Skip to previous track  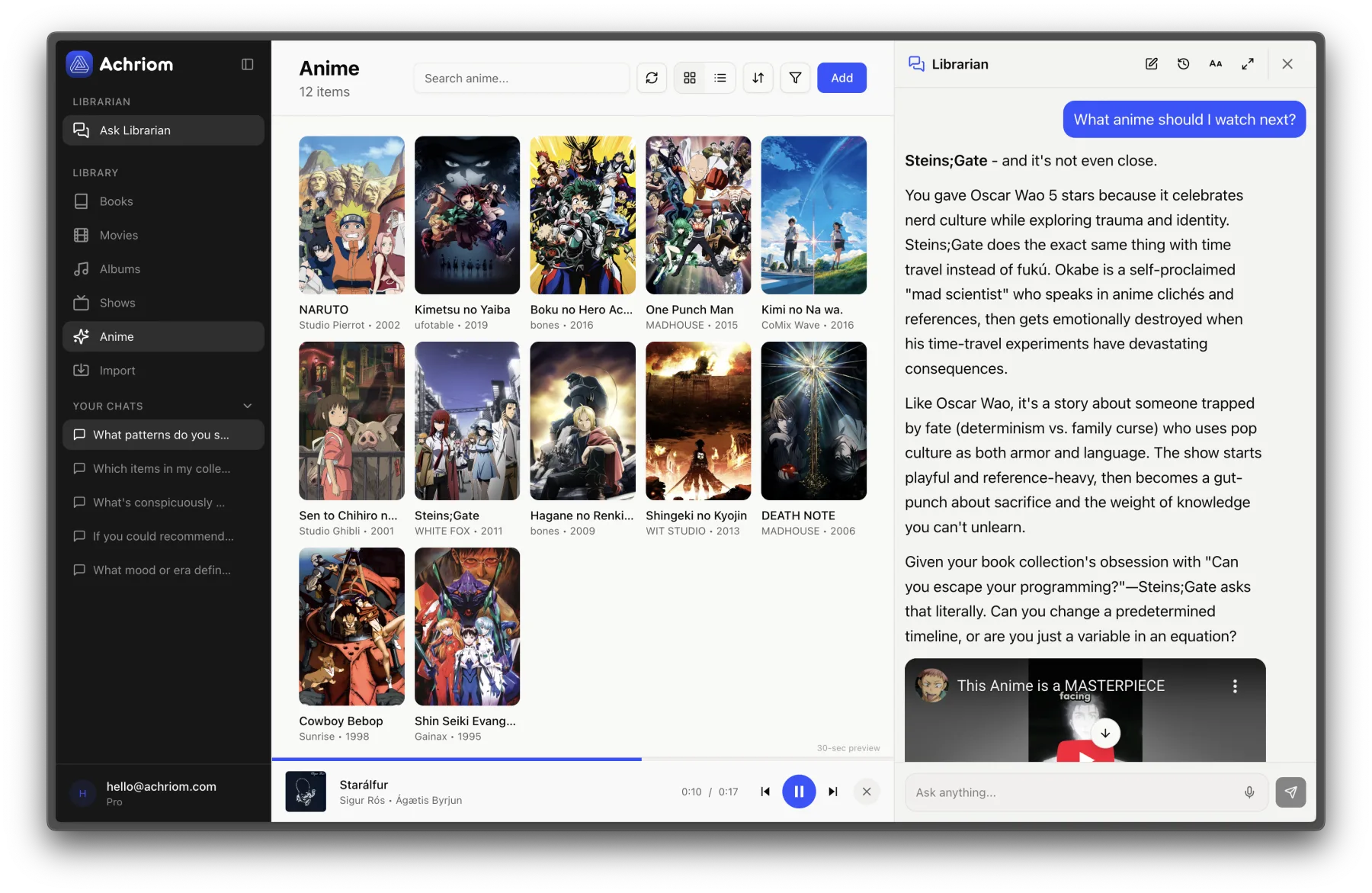coord(765,792)
